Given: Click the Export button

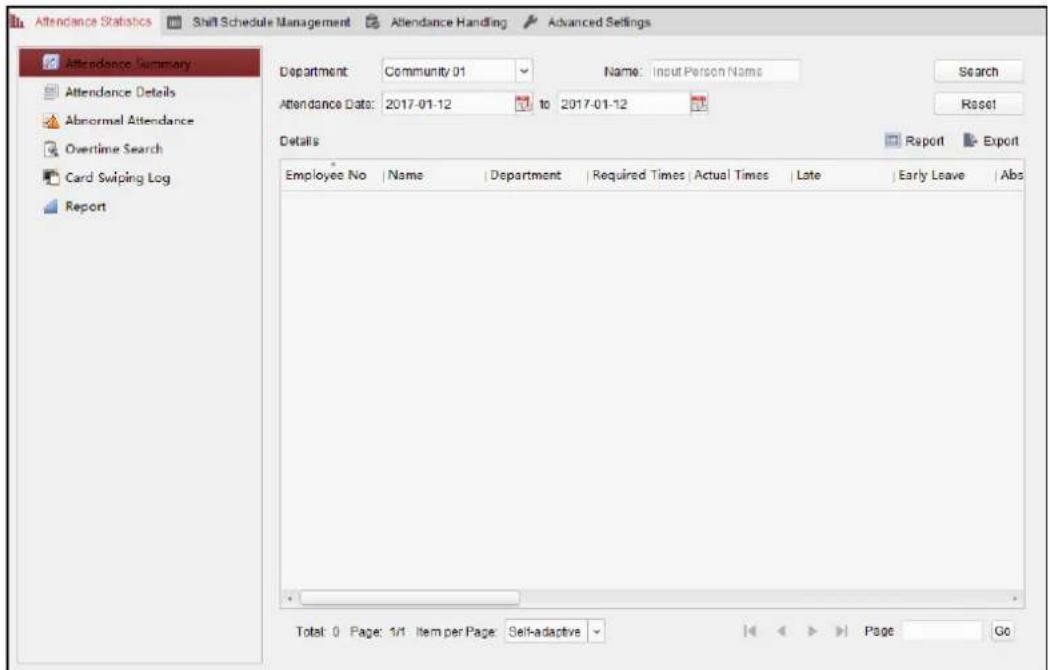Looking at the screenshot, I should (x=991, y=141).
